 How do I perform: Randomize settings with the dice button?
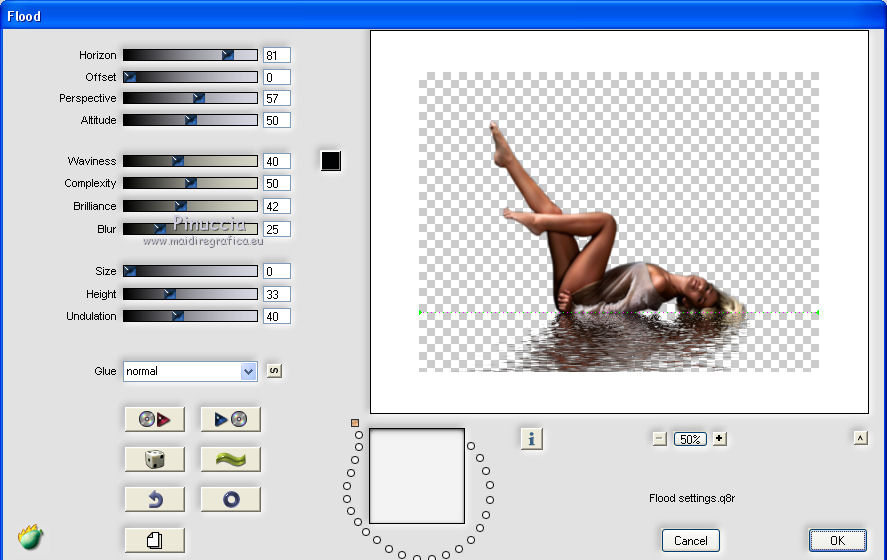tap(154, 459)
